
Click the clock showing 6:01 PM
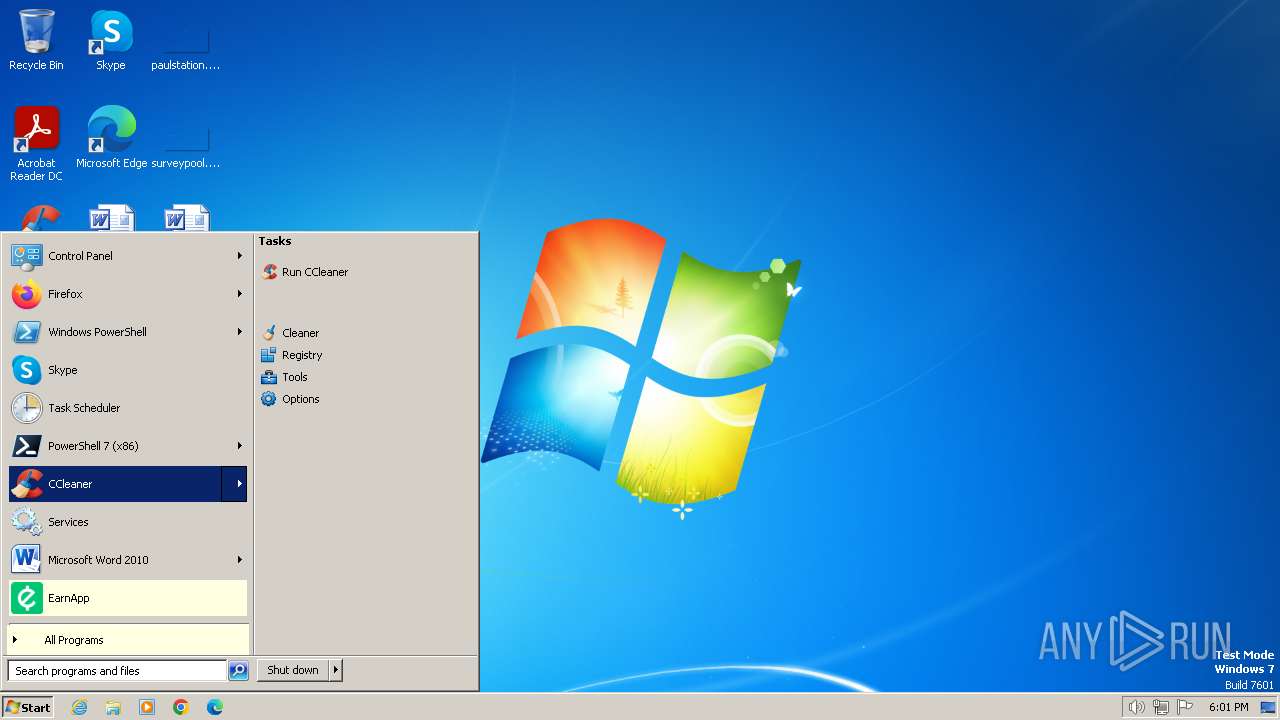tap(1228, 707)
